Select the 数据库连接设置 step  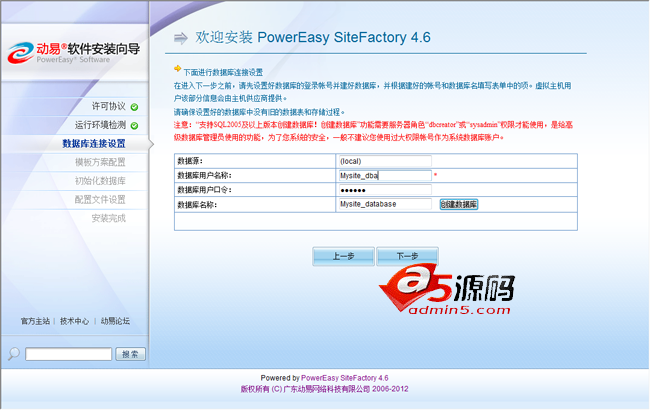click(x=94, y=143)
